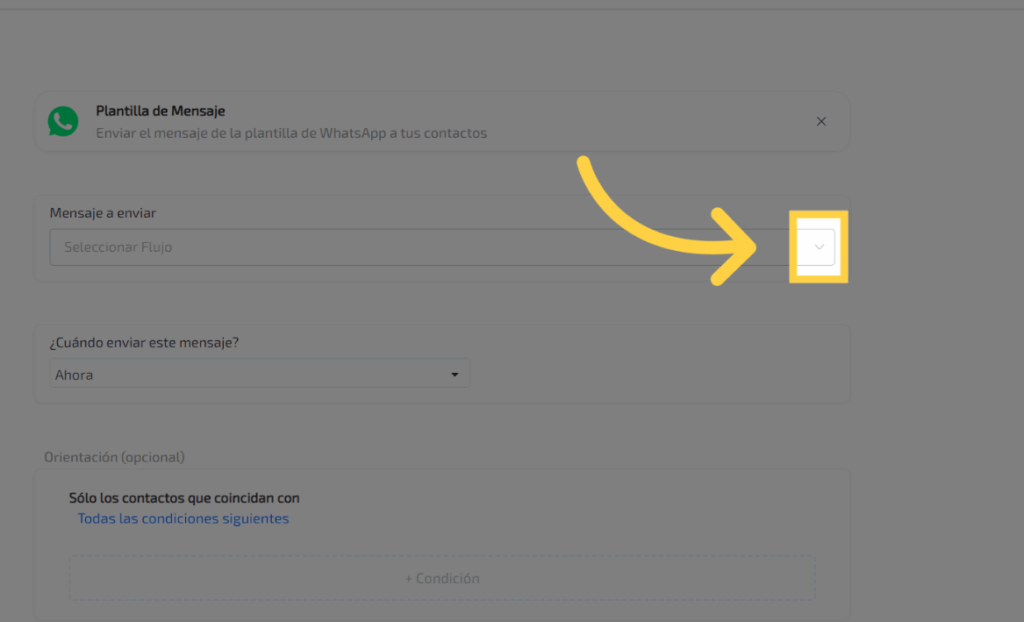The image size is (1024, 622).
Task: Click empty space right of description text
Action: (650, 133)
